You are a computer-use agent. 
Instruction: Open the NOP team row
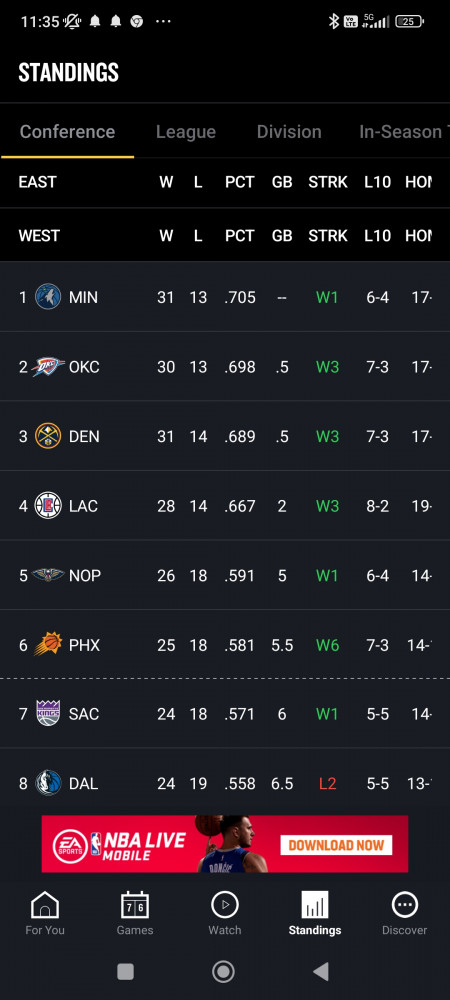point(225,575)
